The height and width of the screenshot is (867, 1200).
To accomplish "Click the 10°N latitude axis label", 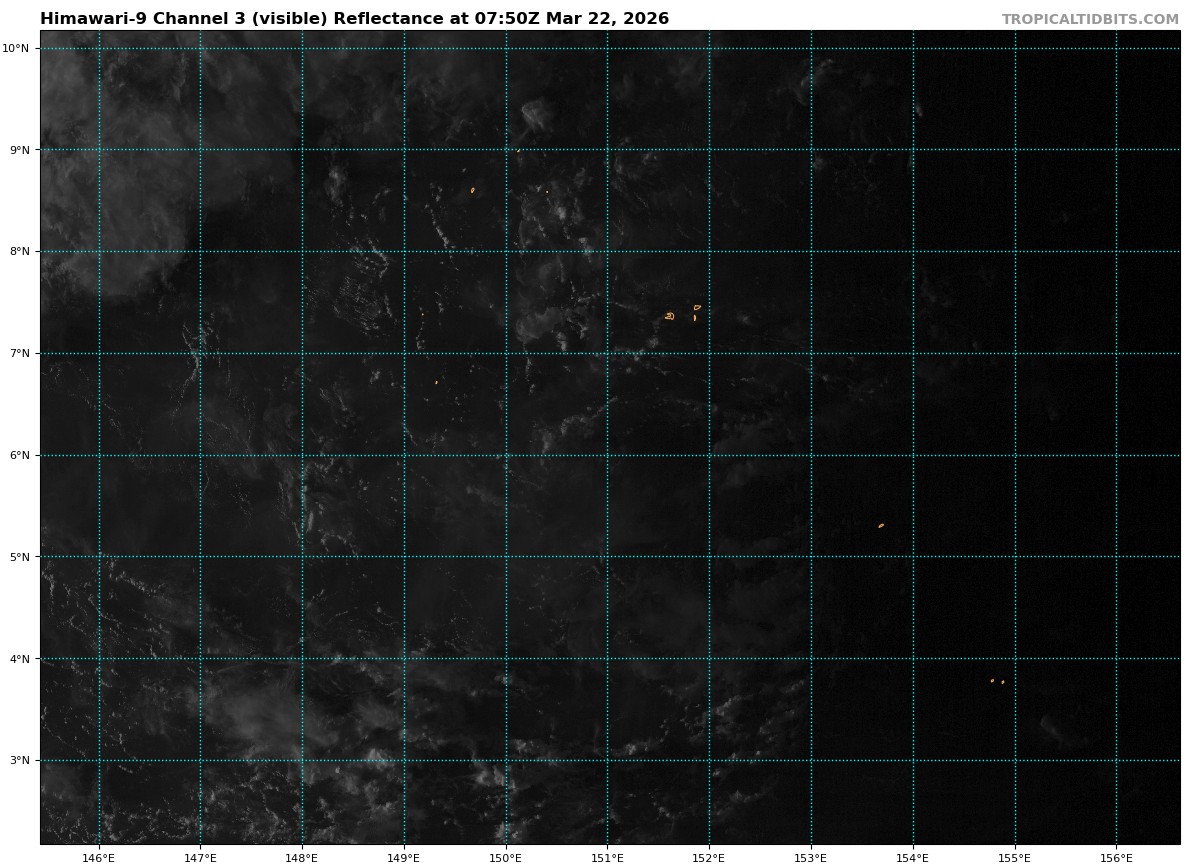I will tap(20, 48).
